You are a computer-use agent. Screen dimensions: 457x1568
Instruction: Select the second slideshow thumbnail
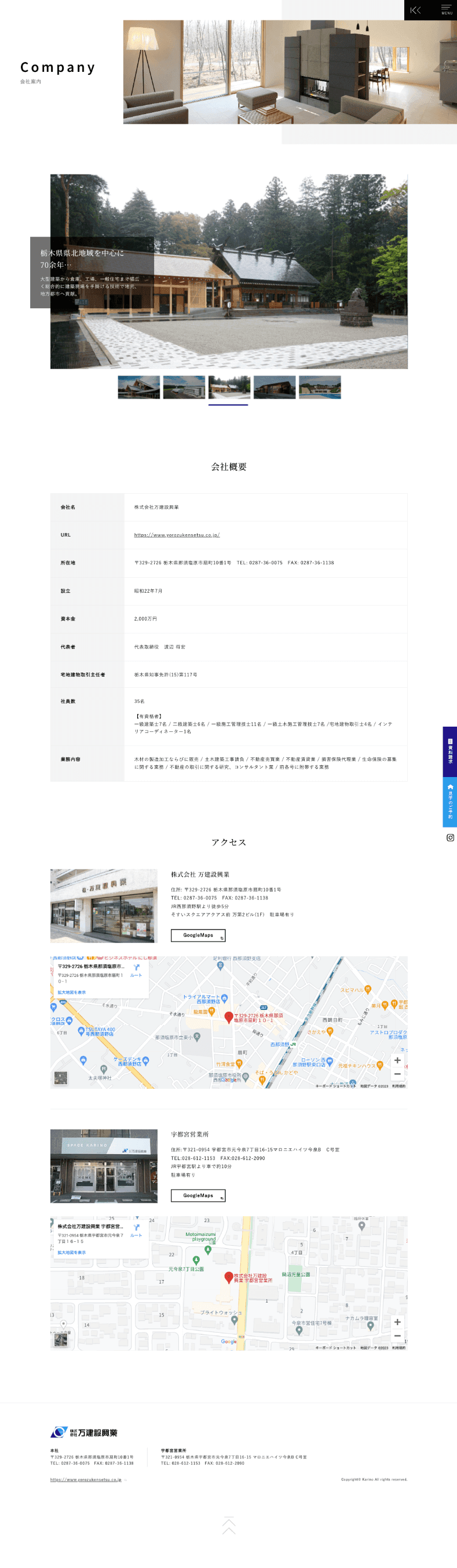[184, 387]
